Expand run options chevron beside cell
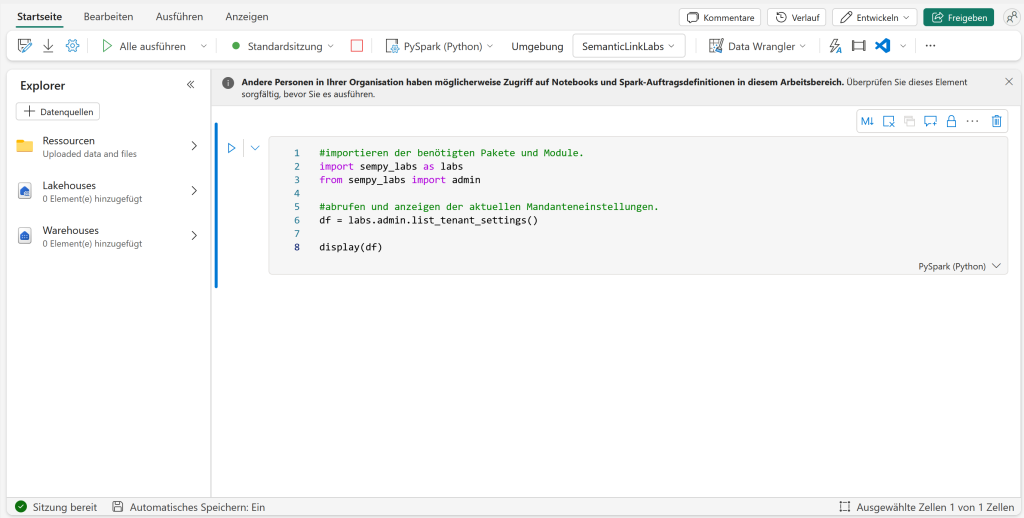Image resolution: width=1024 pixels, height=518 pixels. (x=255, y=148)
